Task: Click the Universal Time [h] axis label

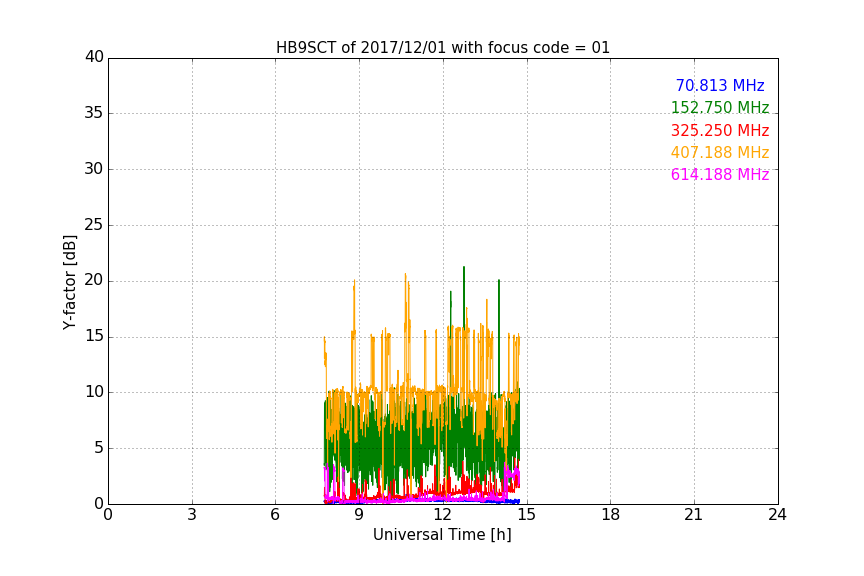Action: (442, 535)
